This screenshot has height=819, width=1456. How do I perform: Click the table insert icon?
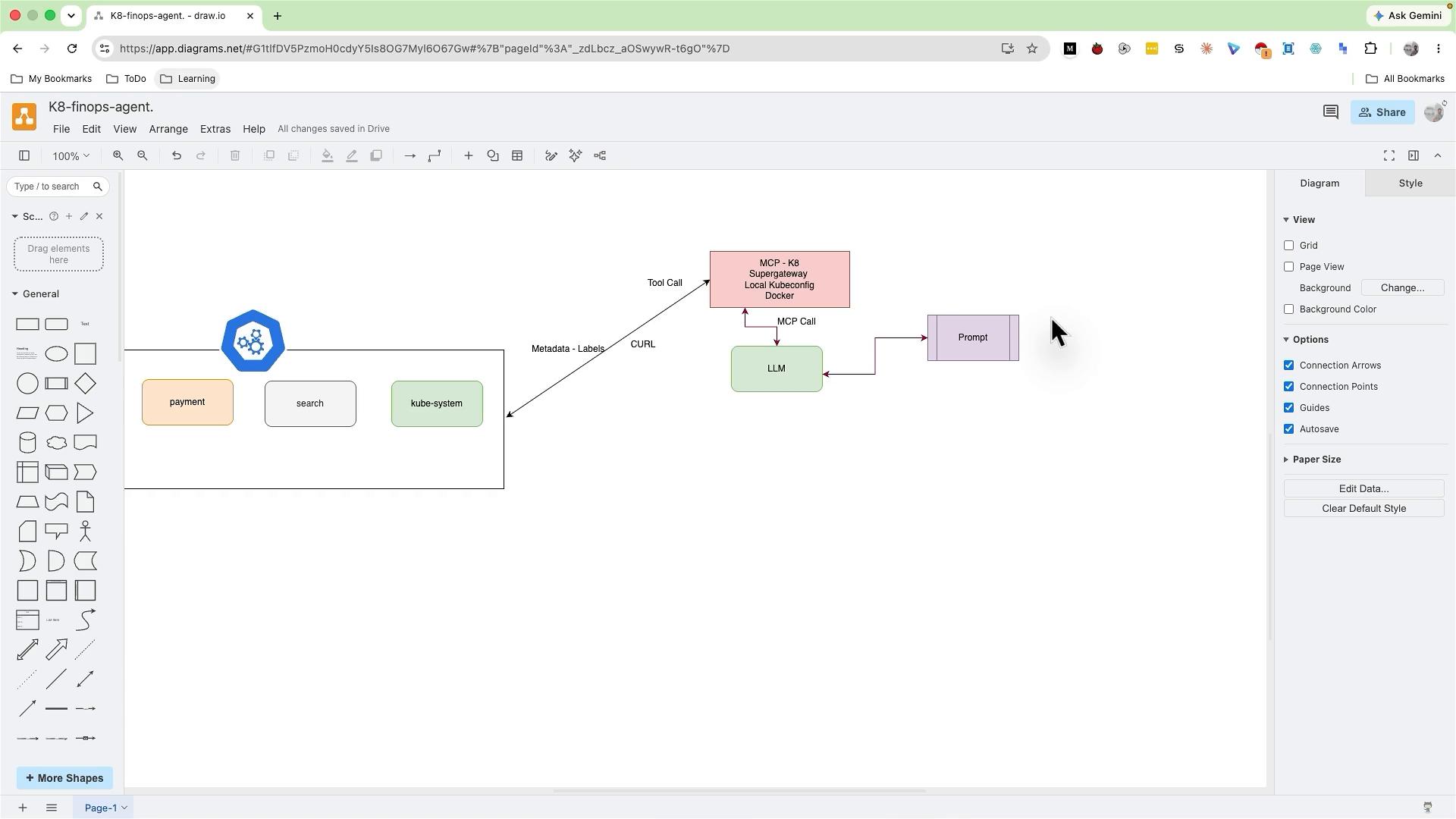click(x=517, y=155)
